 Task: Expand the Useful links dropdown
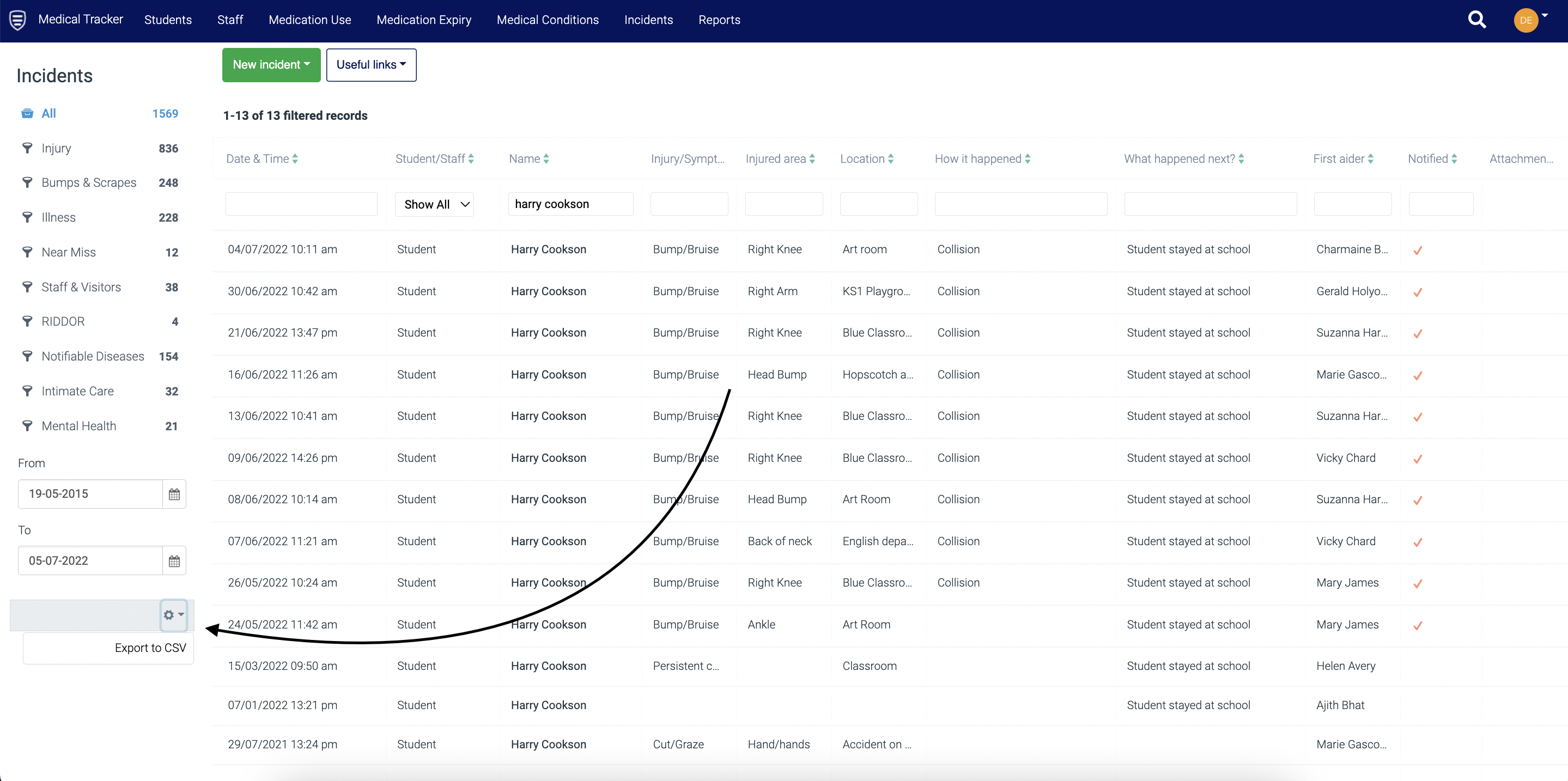tap(370, 64)
